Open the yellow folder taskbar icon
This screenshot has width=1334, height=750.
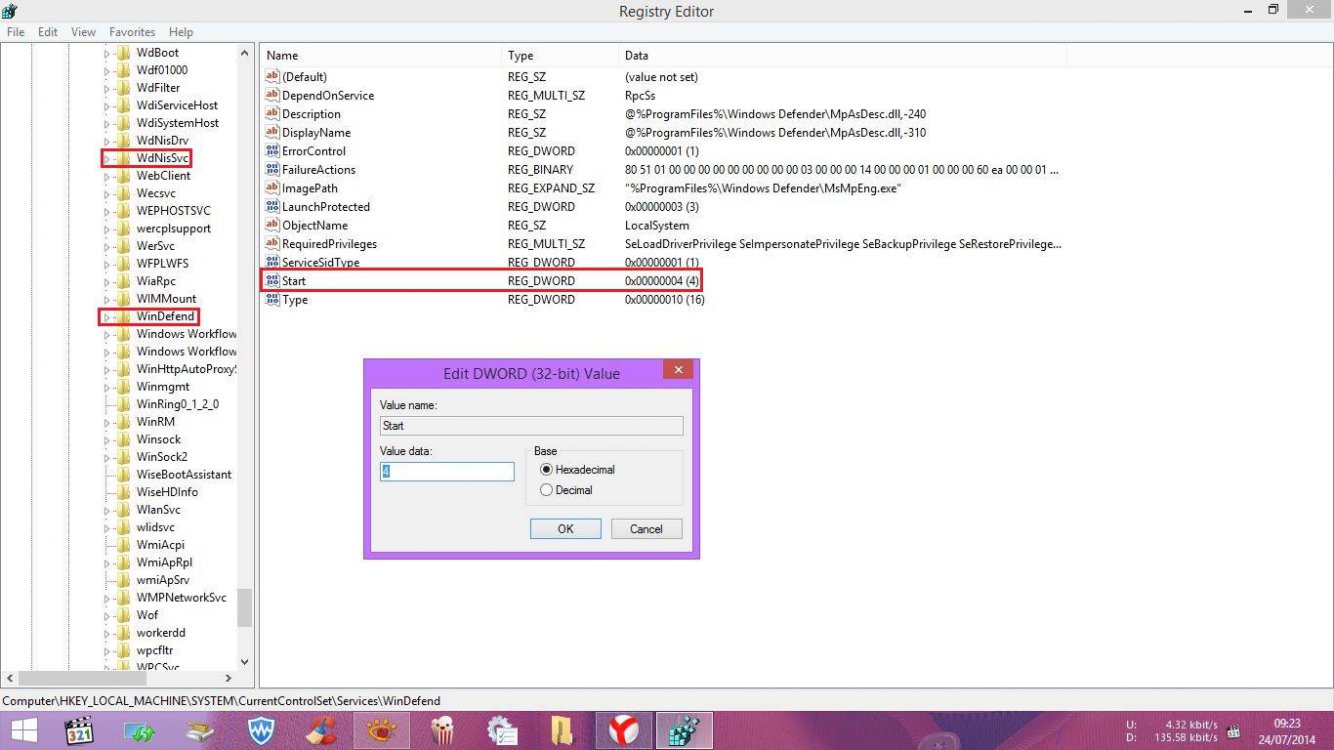tap(561, 731)
